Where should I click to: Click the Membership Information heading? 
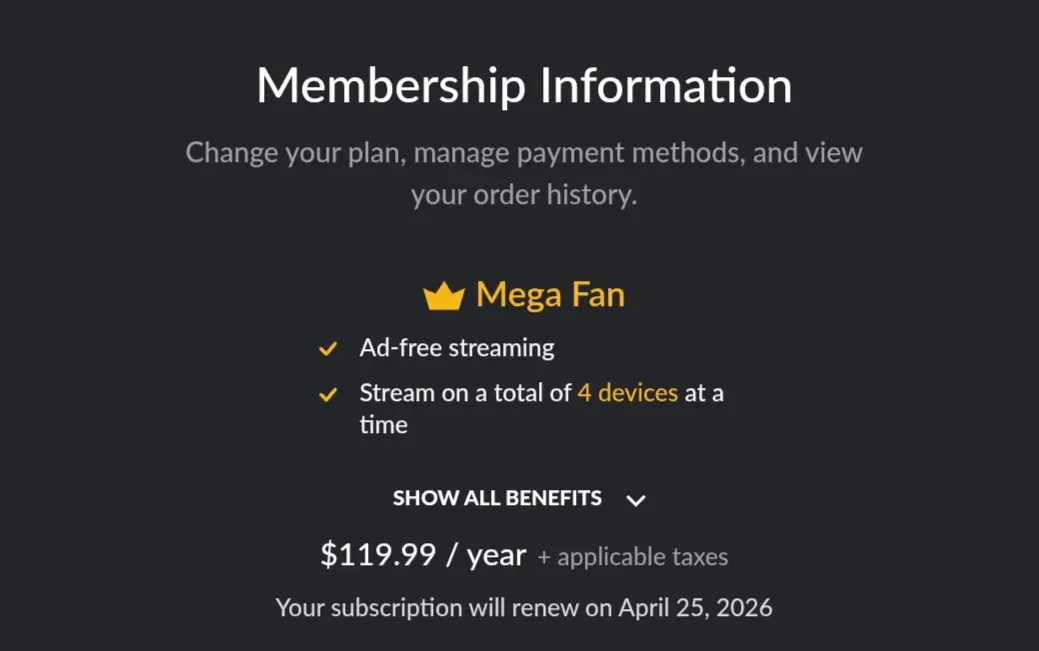pyautogui.click(x=524, y=86)
